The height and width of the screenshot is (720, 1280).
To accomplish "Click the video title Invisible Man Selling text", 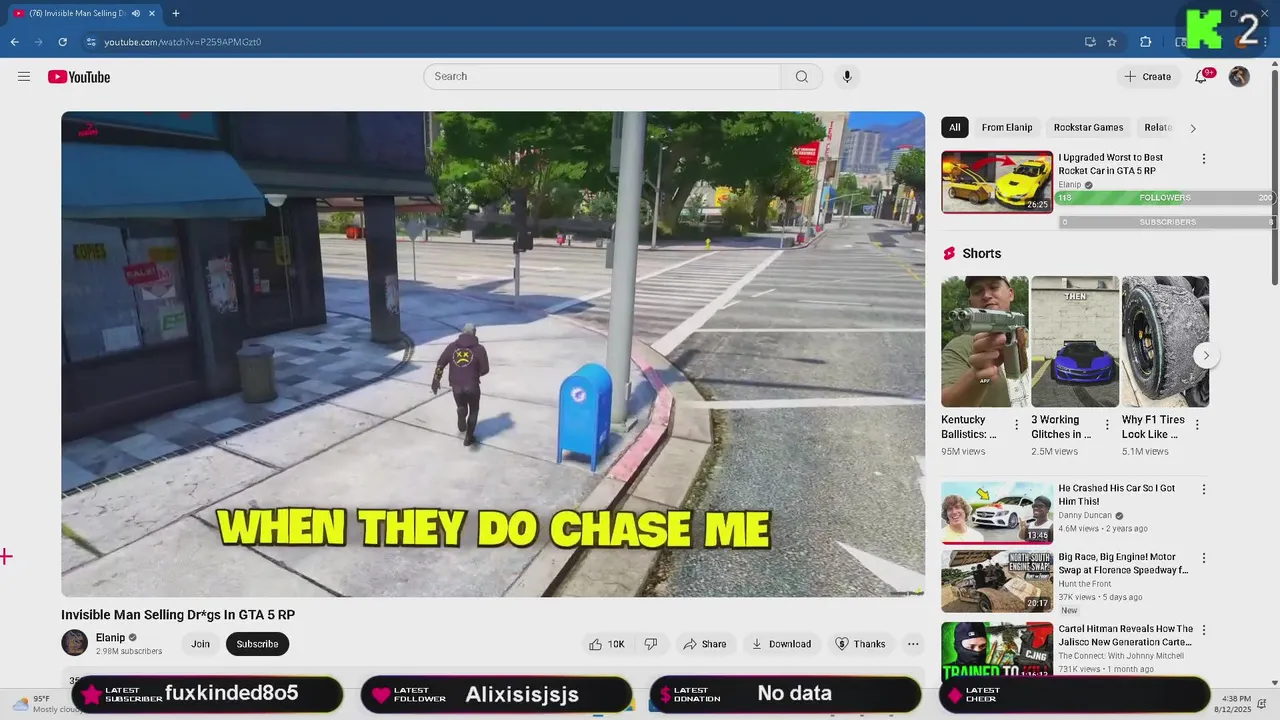I will coord(178,615).
